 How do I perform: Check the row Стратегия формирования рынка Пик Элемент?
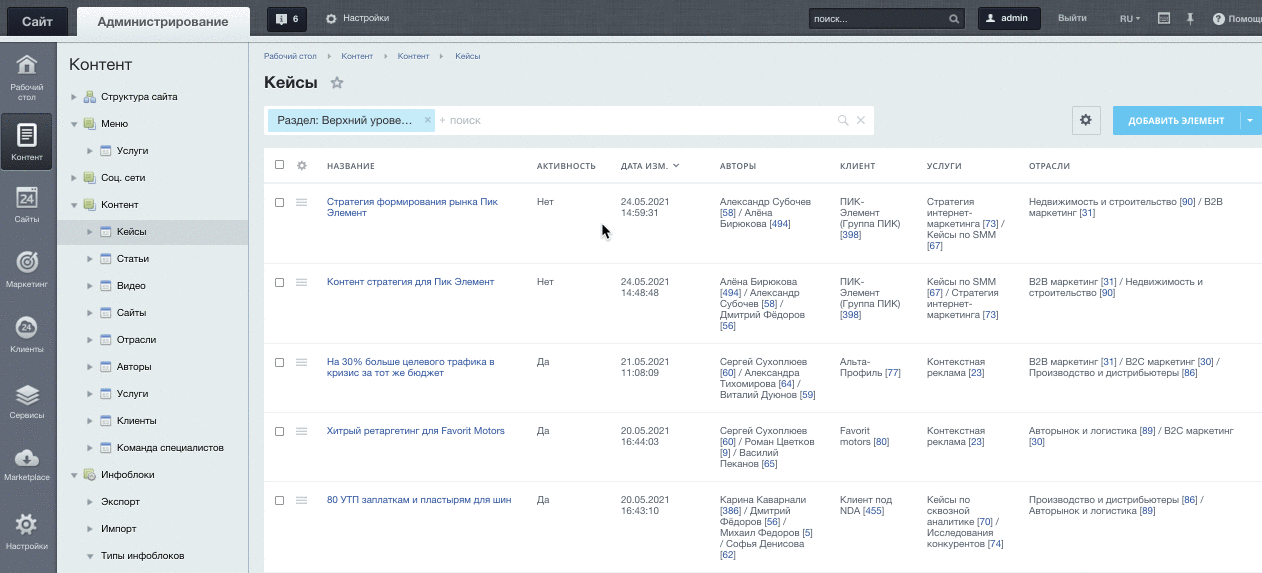[x=280, y=202]
